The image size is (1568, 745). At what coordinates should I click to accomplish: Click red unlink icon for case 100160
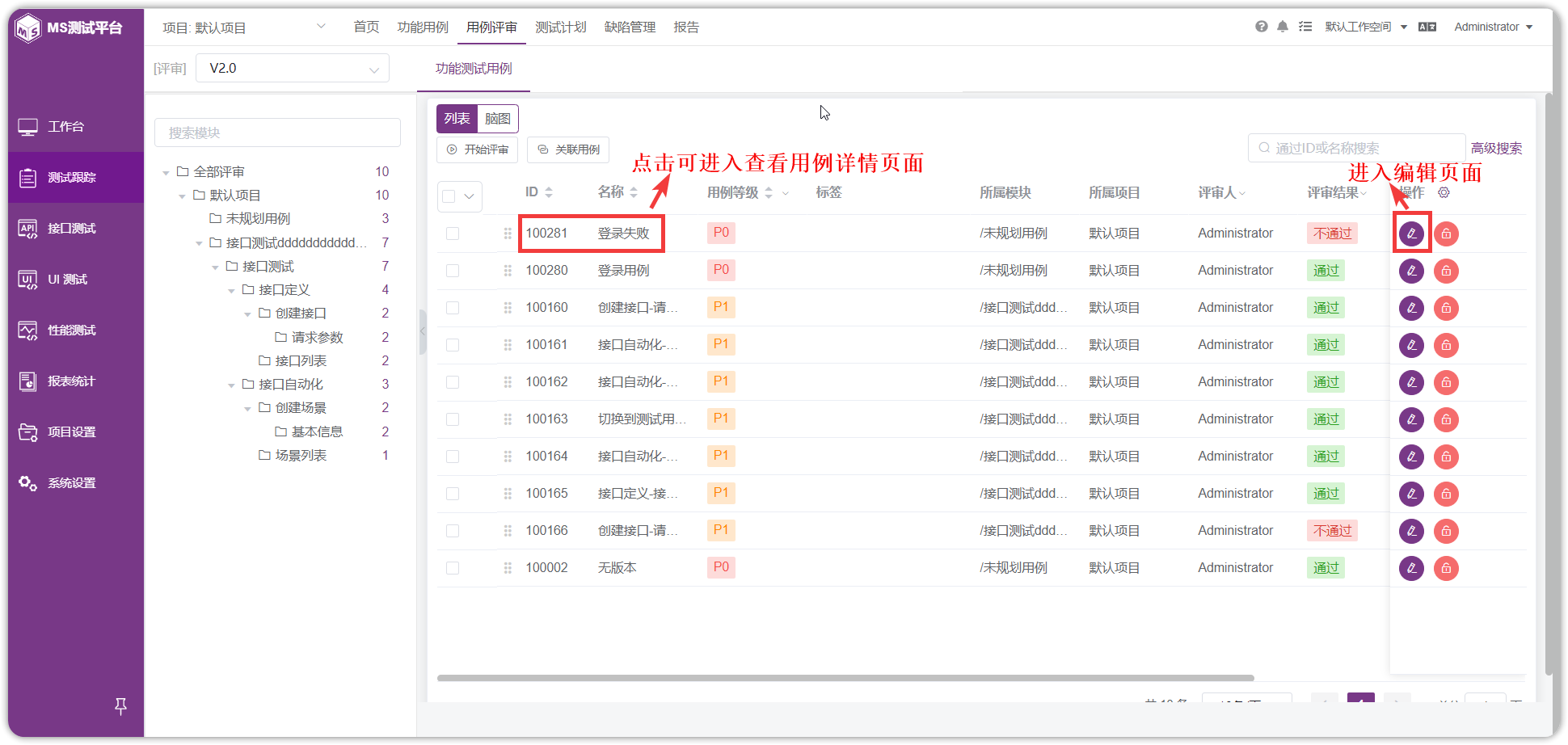[x=1446, y=308]
